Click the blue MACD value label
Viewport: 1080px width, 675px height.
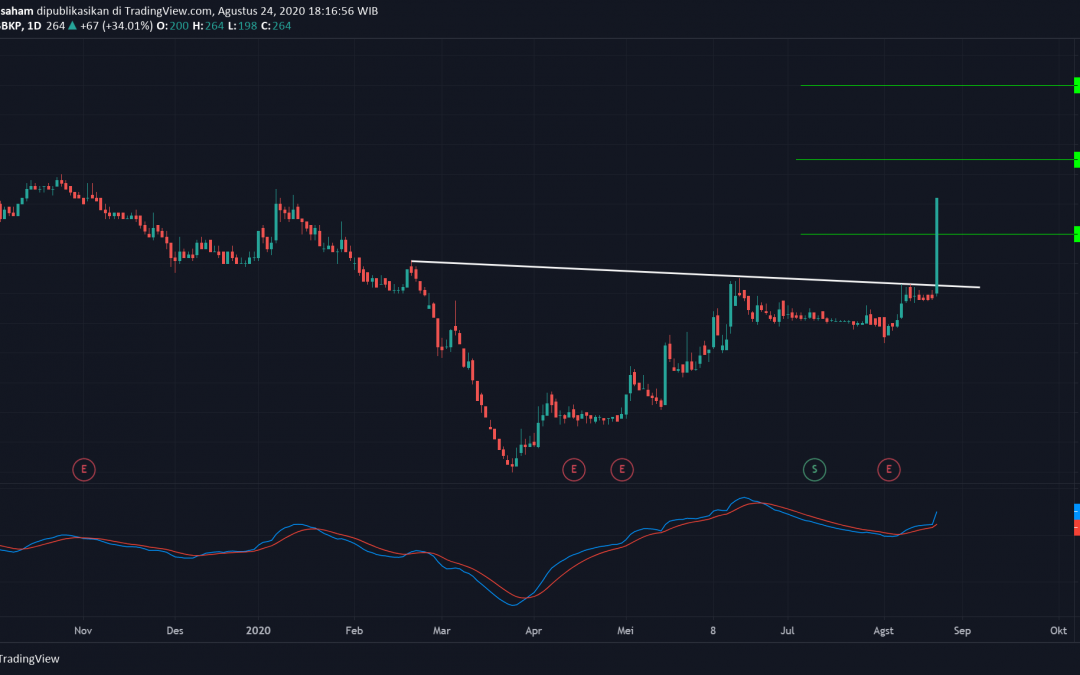click(1076, 511)
